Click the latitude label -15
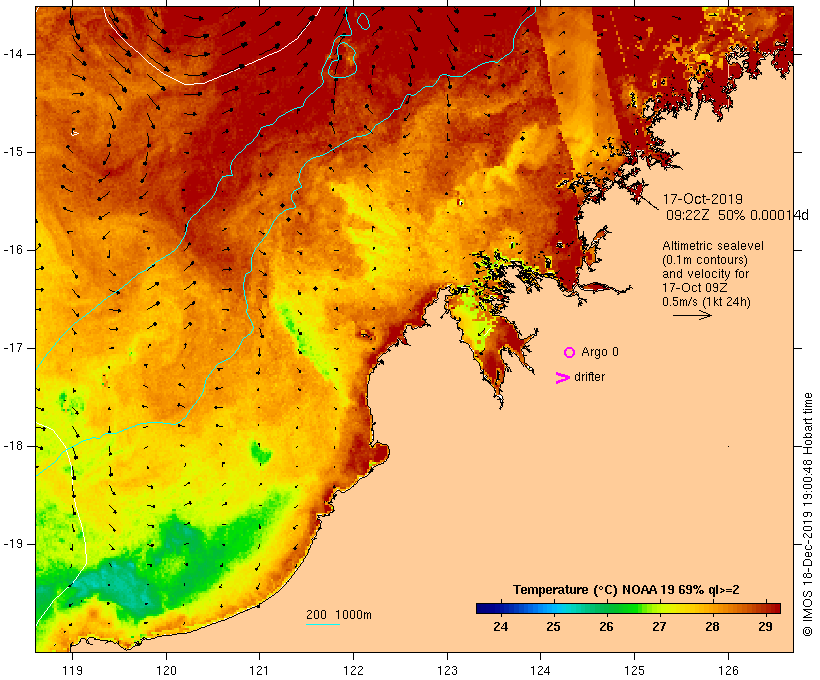Image resolution: width=820 pixels, height=680 pixels. click(x=13, y=152)
